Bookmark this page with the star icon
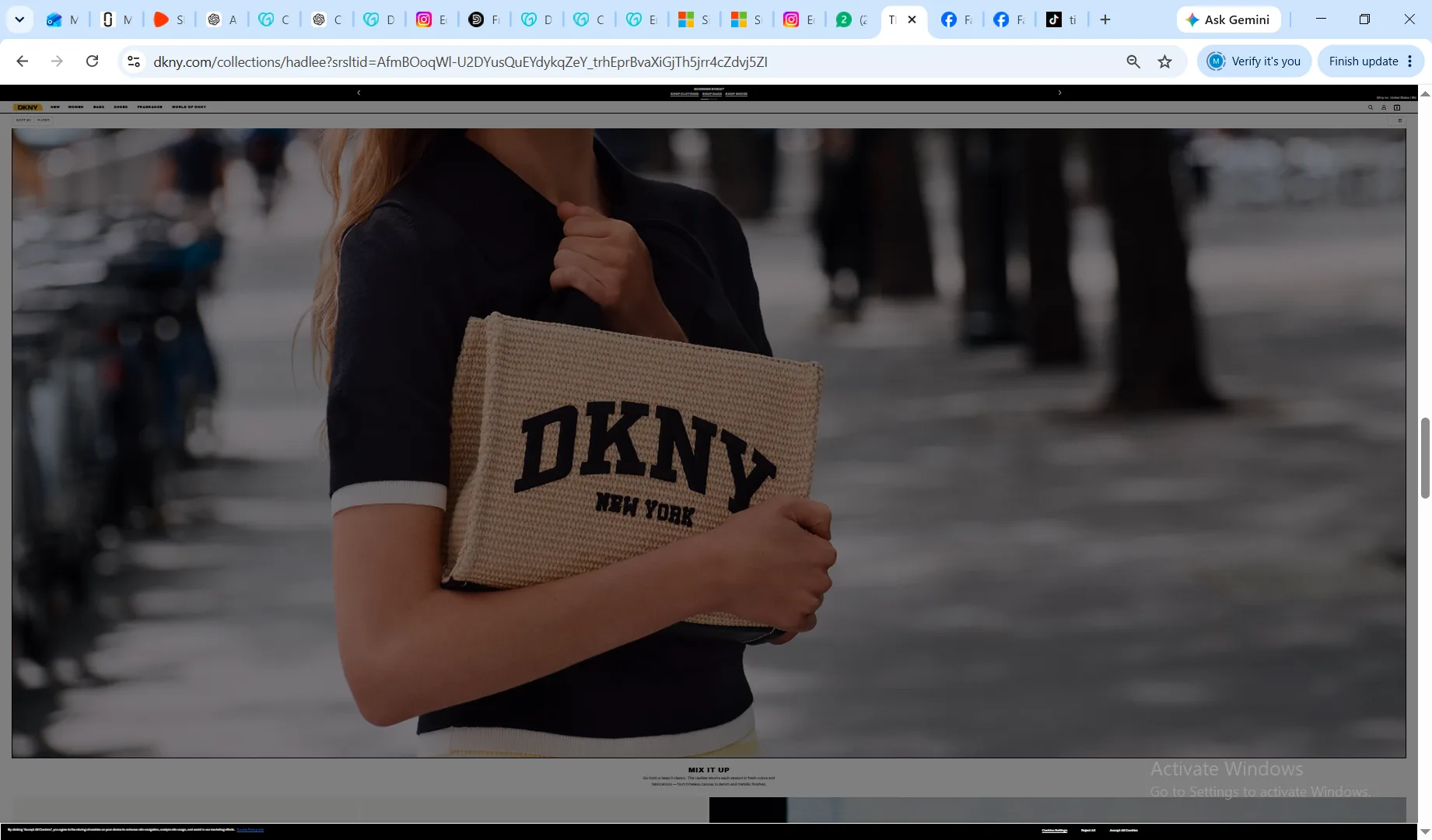 point(1164,61)
